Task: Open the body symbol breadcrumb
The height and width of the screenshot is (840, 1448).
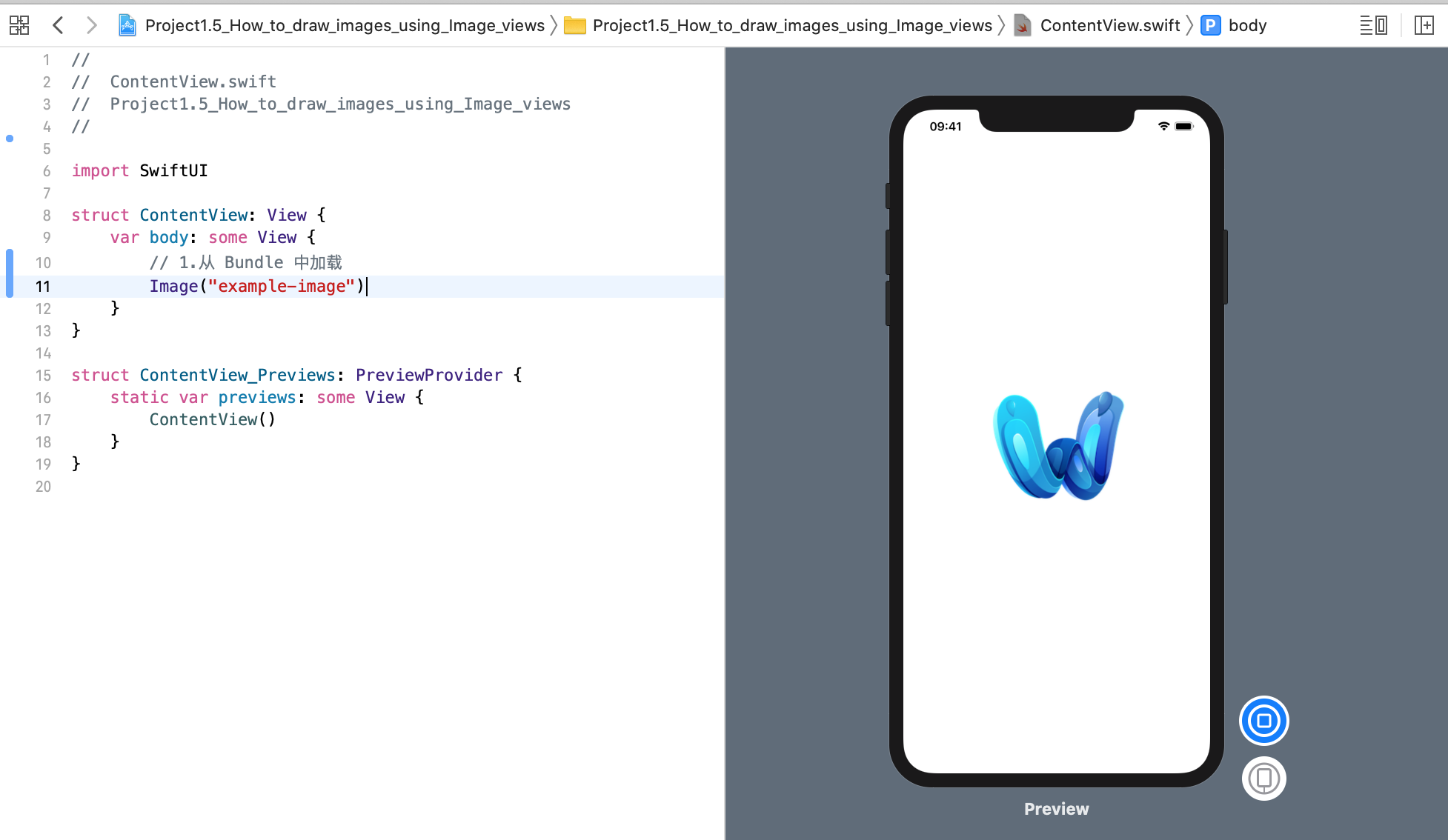Action: 1247,25
